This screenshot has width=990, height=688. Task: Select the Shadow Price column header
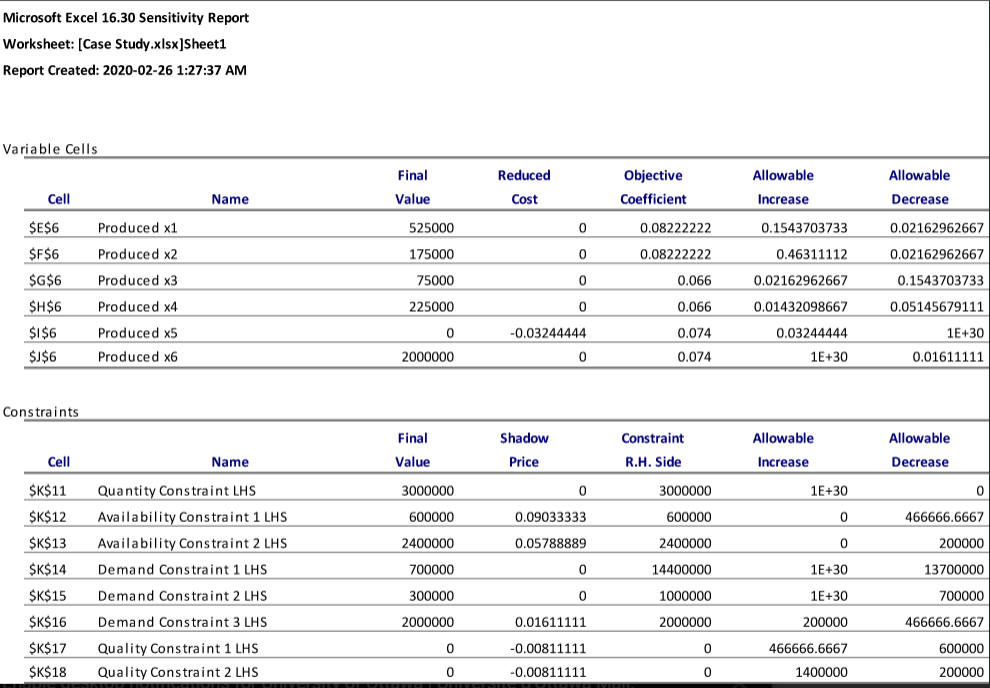524,450
